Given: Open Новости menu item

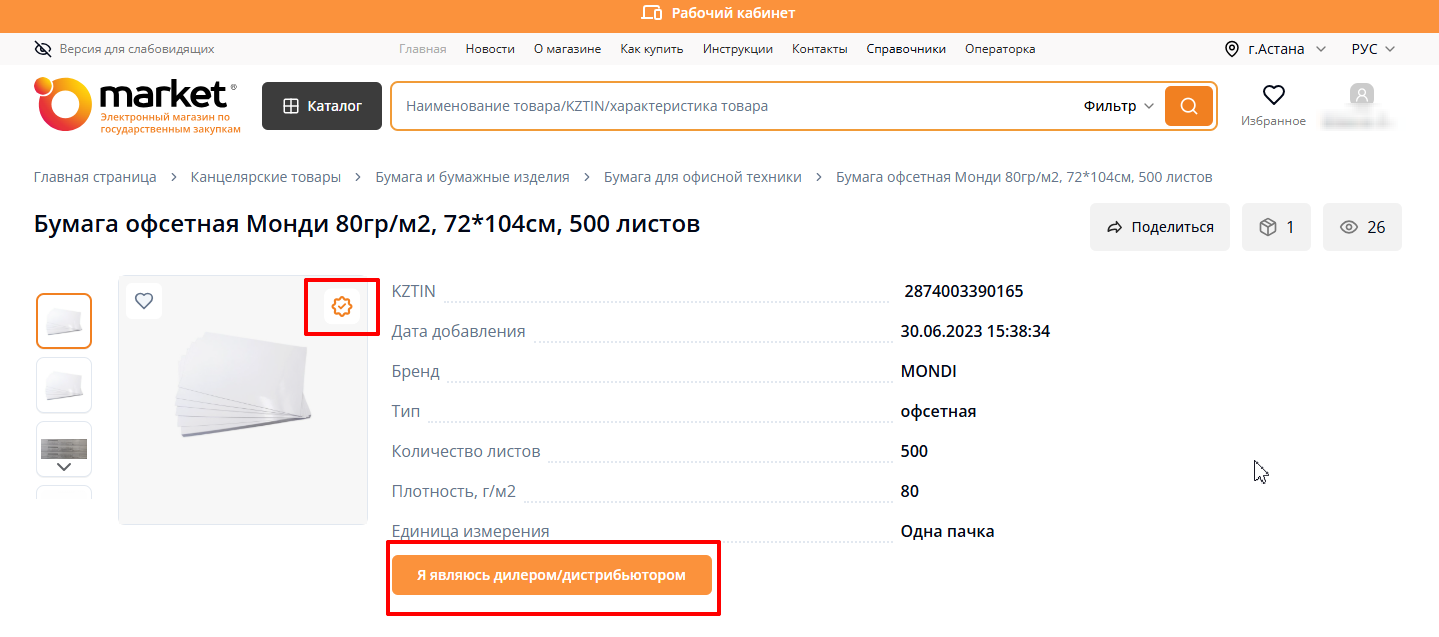Looking at the screenshot, I should coord(490,49).
